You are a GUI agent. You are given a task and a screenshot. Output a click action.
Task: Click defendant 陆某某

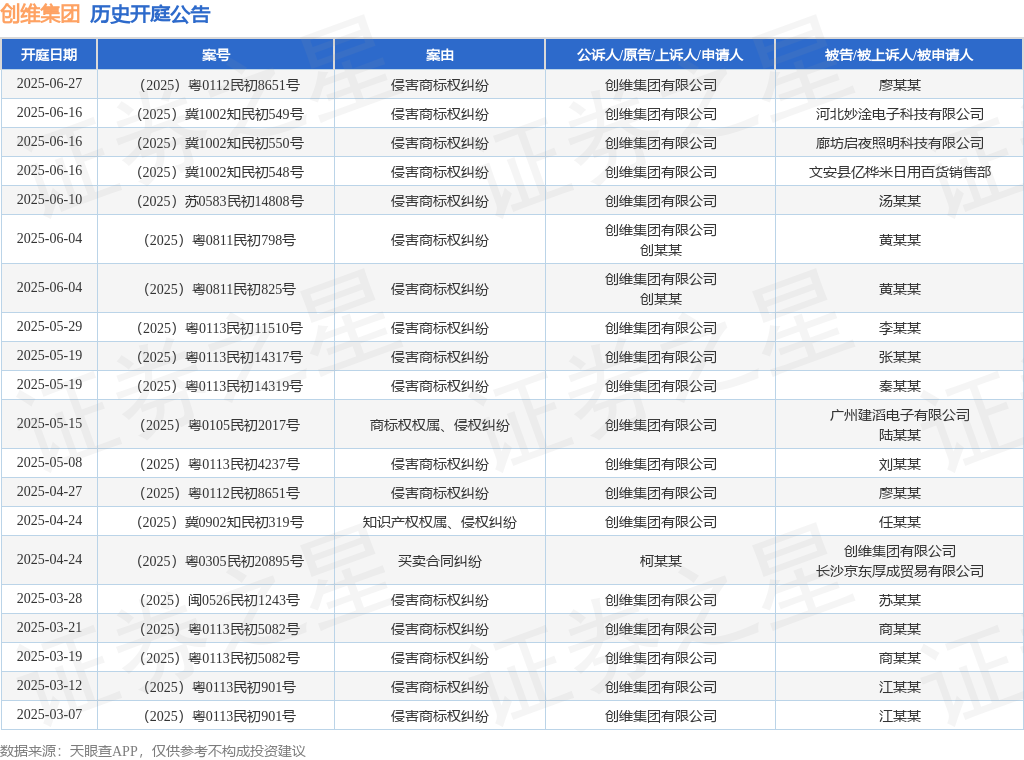[899, 435]
